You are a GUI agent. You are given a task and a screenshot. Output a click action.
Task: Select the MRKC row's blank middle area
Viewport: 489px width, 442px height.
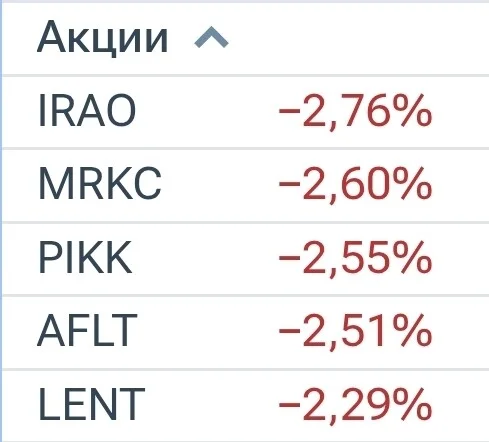click(x=220, y=185)
